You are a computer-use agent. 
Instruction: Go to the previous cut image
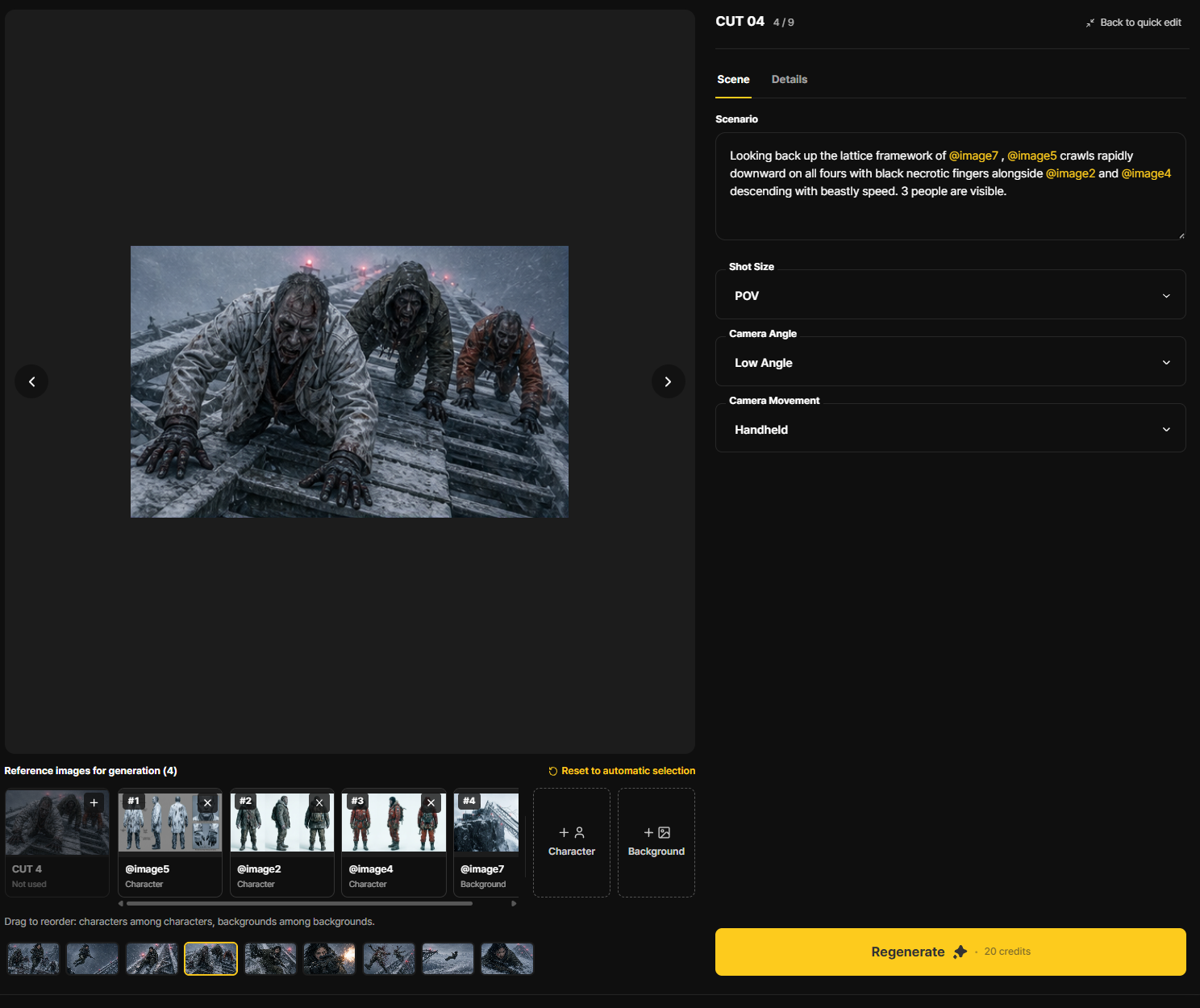(31, 381)
